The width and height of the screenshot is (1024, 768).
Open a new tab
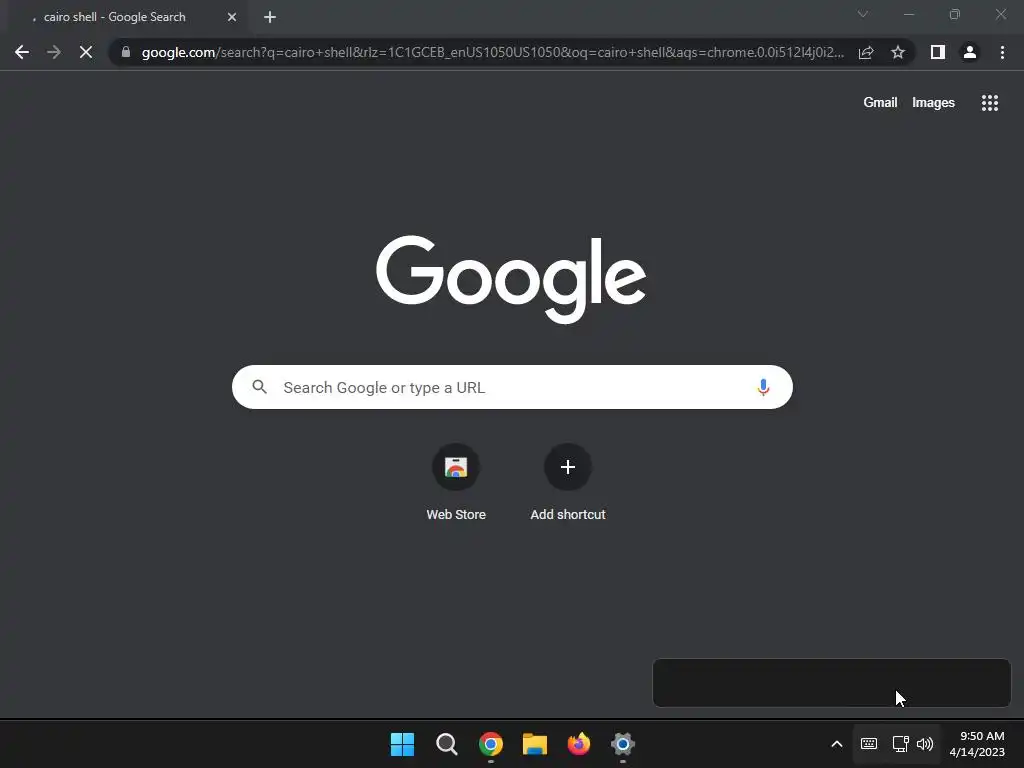(x=270, y=17)
